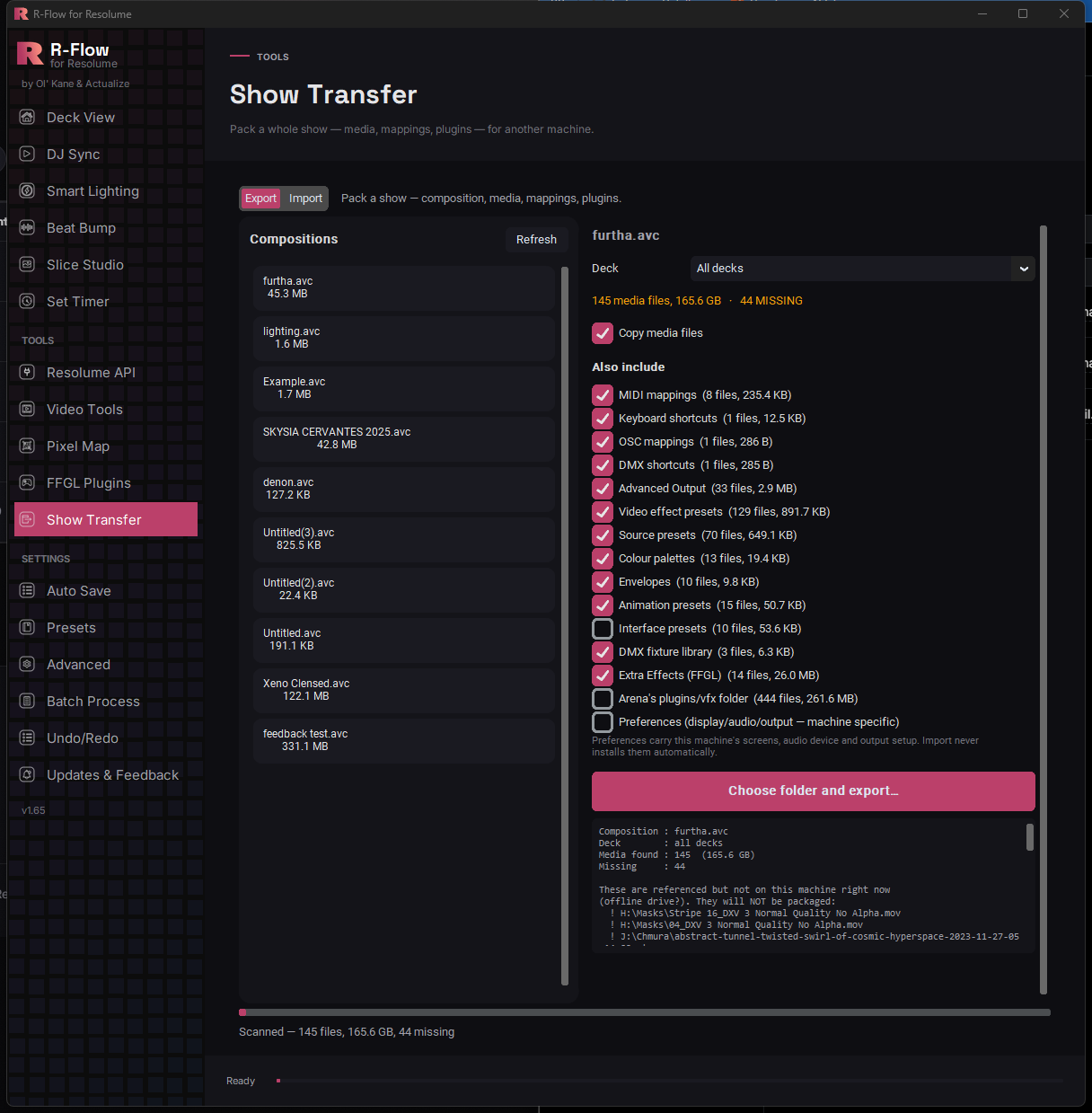Screen dimensions: 1092x1113
Task: Select the Untitled(3).avc composition
Action: click(x=404, y=539)
